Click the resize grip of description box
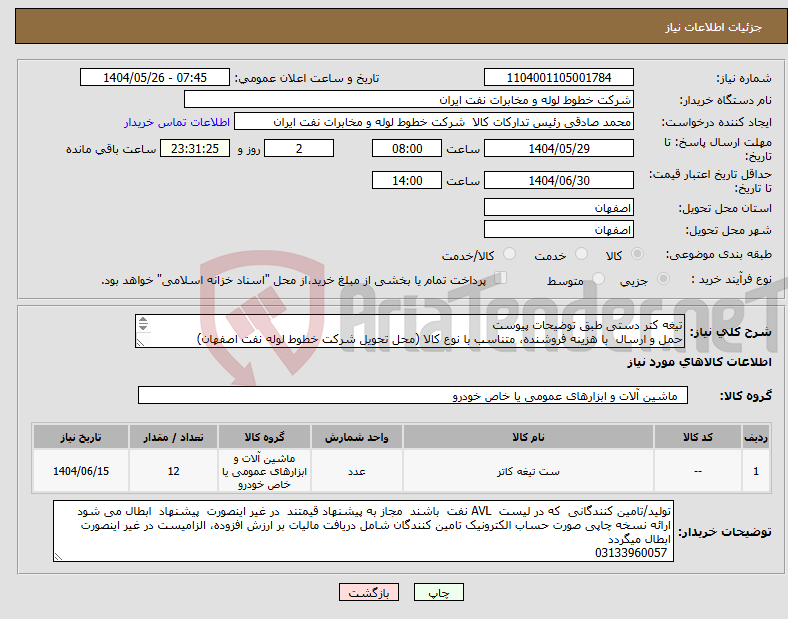The width and height of the screenshot is (788, 619). 140,343
